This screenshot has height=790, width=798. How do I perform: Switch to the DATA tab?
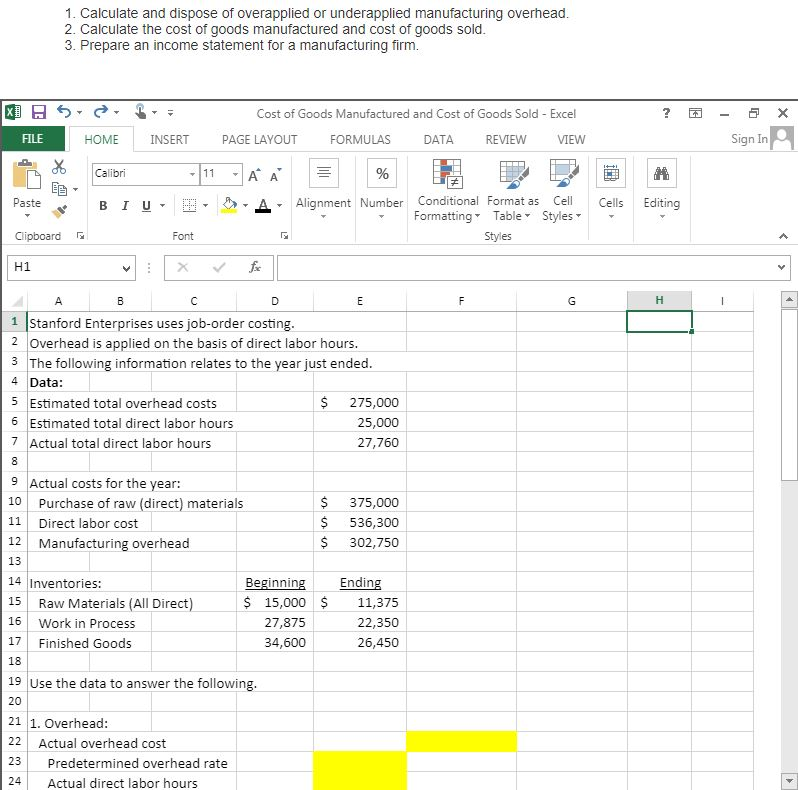pyautogui.click(x=438, y=139)
